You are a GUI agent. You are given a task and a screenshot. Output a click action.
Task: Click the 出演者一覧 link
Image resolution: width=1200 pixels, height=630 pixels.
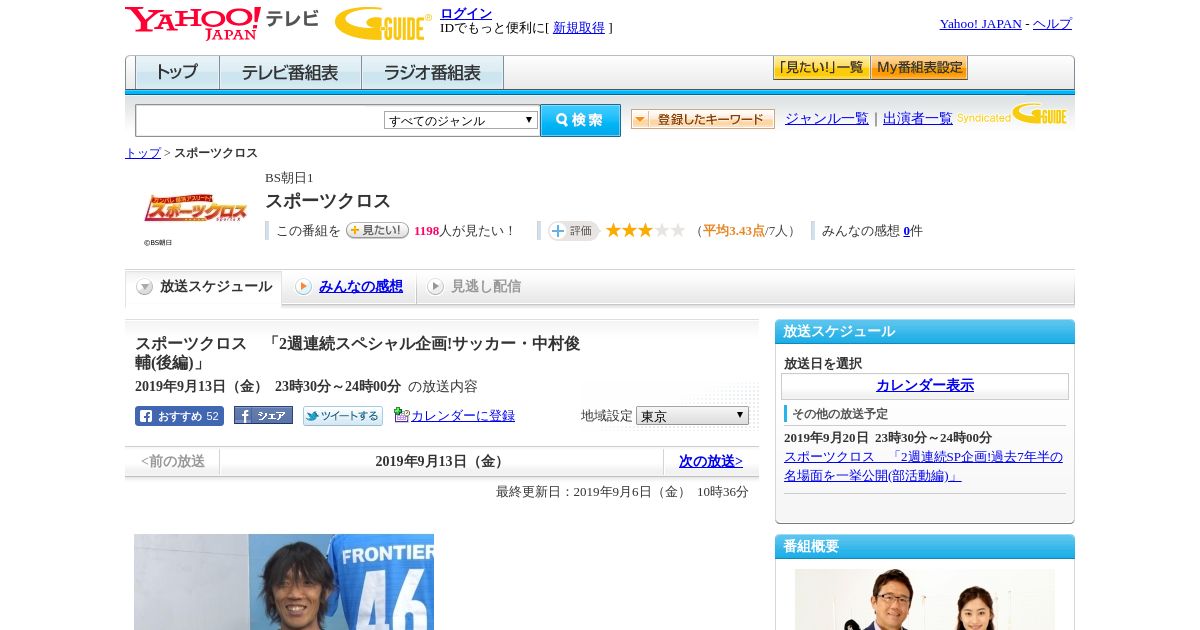point(918,118)
